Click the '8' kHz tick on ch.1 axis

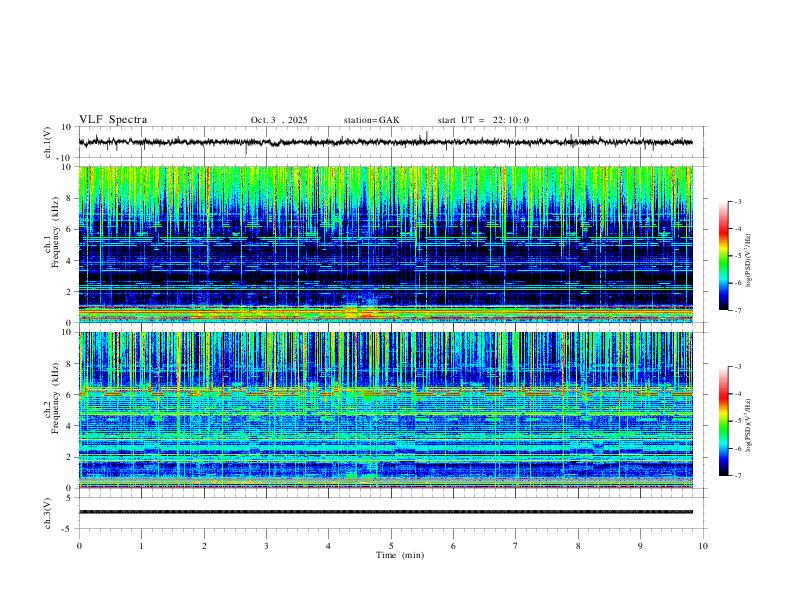click(x=70, y=198)
